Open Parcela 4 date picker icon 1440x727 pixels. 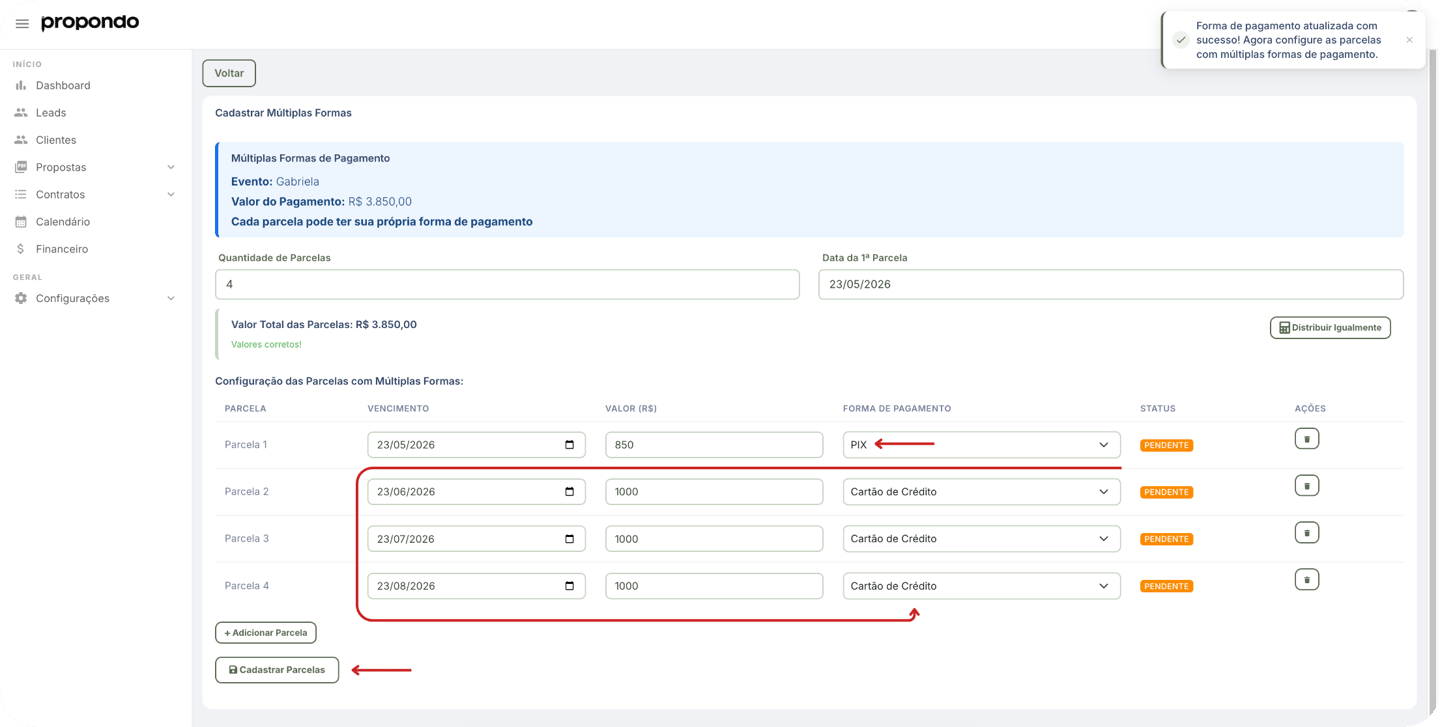[x=570, y=586]
